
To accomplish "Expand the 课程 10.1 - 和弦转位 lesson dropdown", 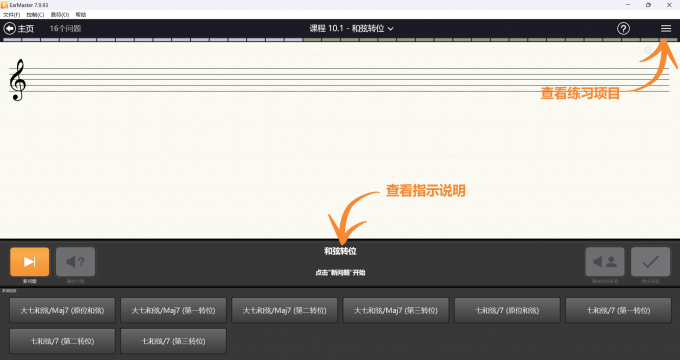I will coord(351,29).
